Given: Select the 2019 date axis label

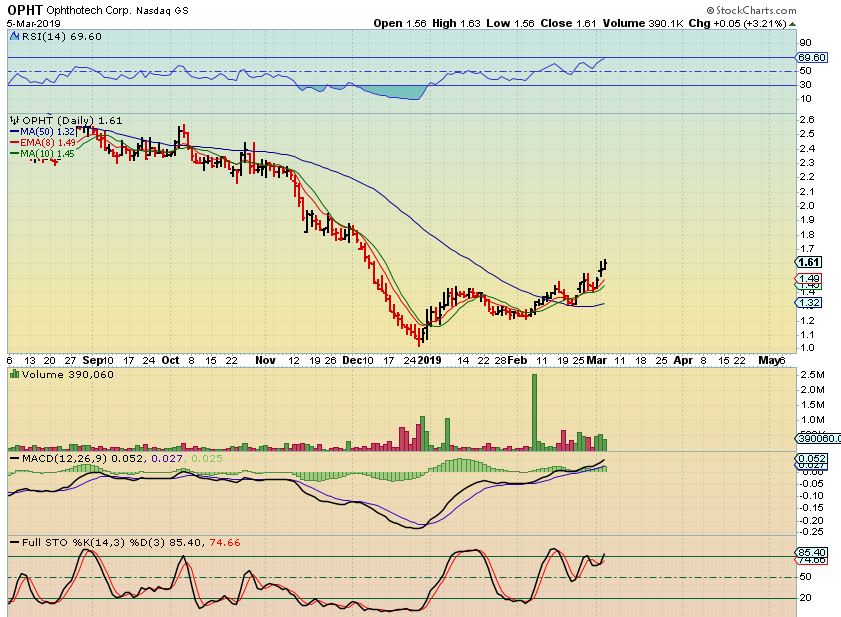Looking at the screenshot, I should (x=429, y=358).
